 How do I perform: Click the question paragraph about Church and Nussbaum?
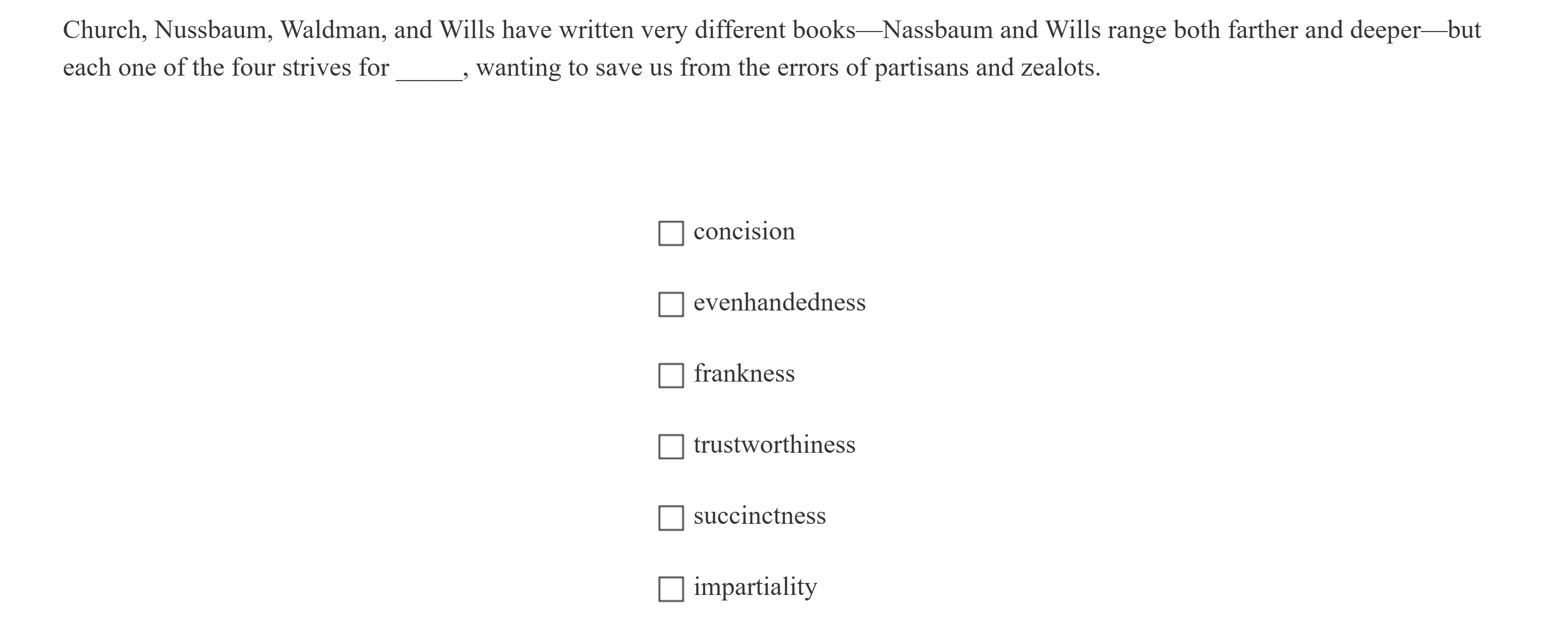click(773, 48)
